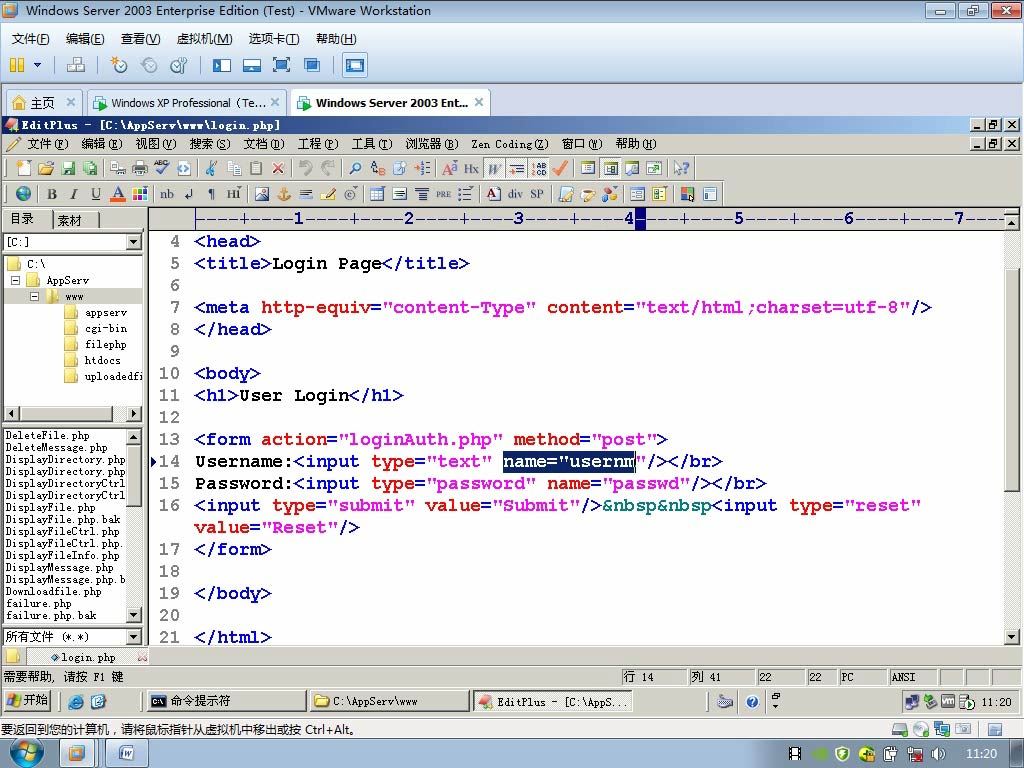
Task: Insert table tag icon
Action: coord(377,194)
